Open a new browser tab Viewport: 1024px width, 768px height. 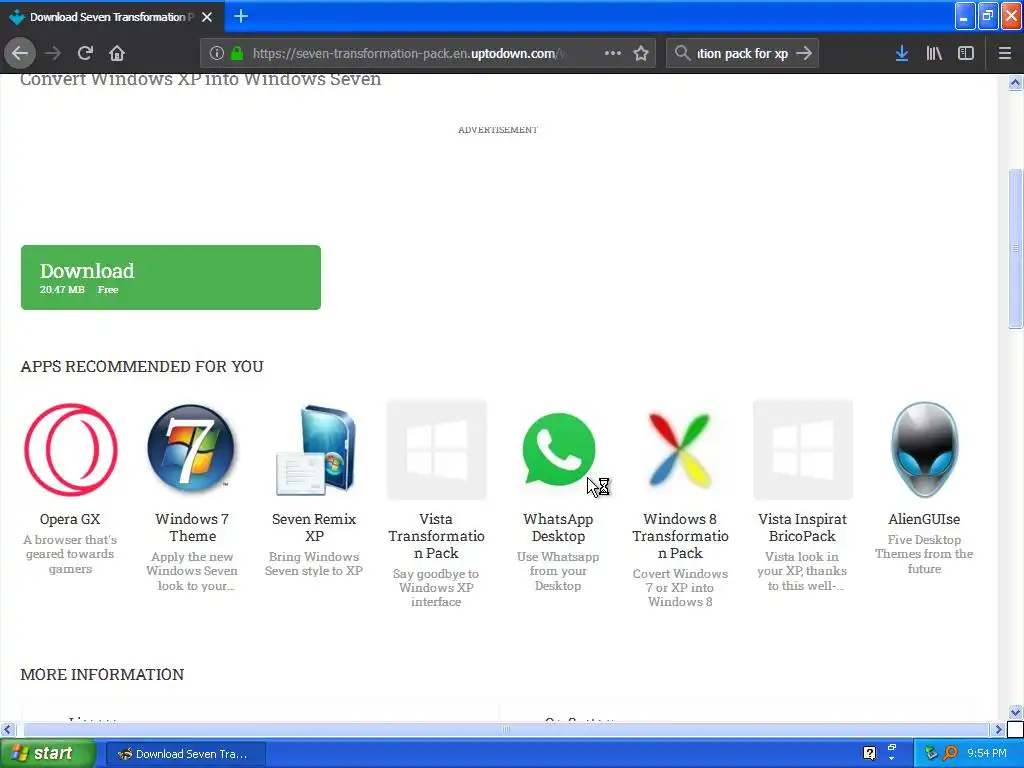(x=241, y=16)
